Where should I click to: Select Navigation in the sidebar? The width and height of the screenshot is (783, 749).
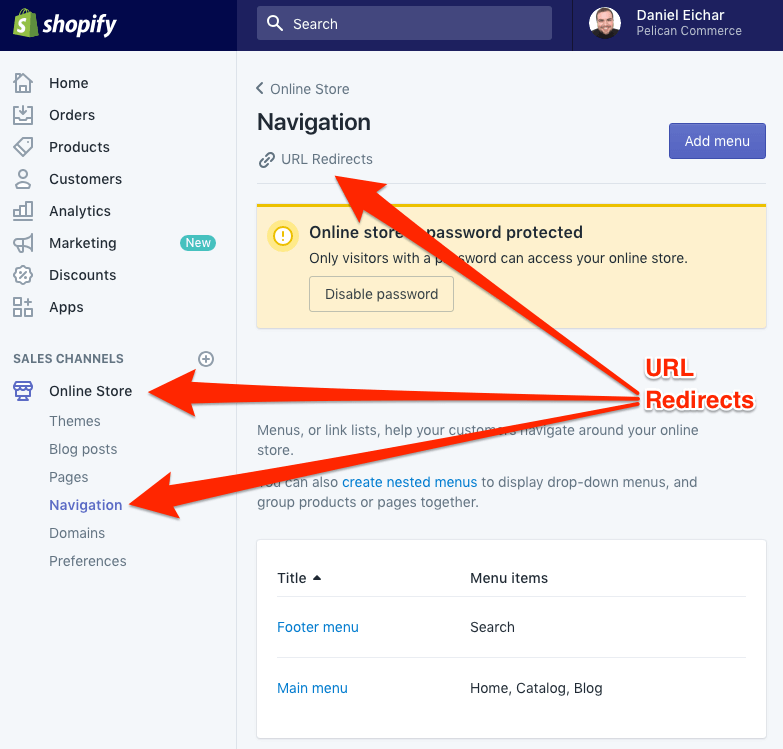tap(85, 505)
